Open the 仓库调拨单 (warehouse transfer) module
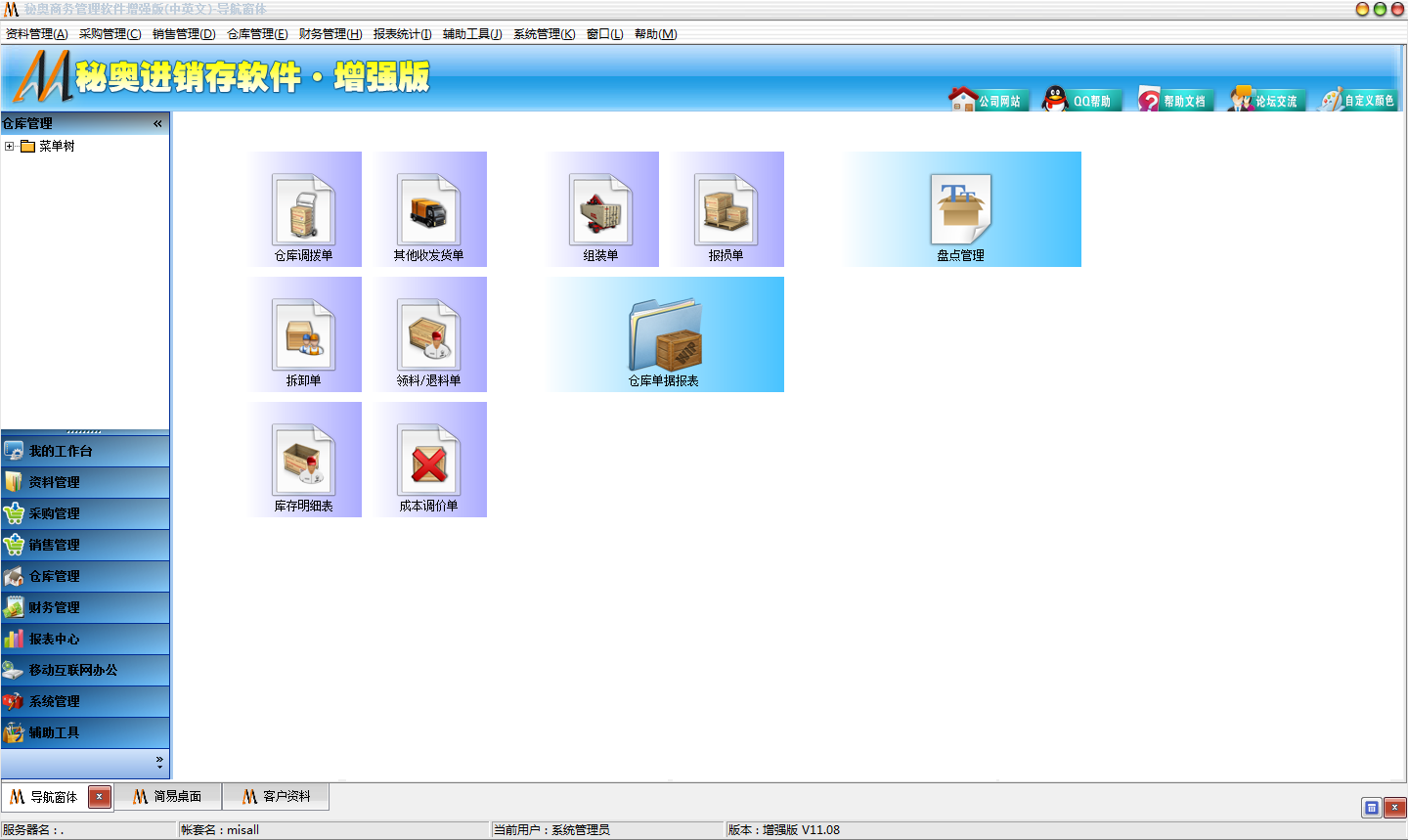This screenshot has height=840, width=1408. click(x=304, y=209)
